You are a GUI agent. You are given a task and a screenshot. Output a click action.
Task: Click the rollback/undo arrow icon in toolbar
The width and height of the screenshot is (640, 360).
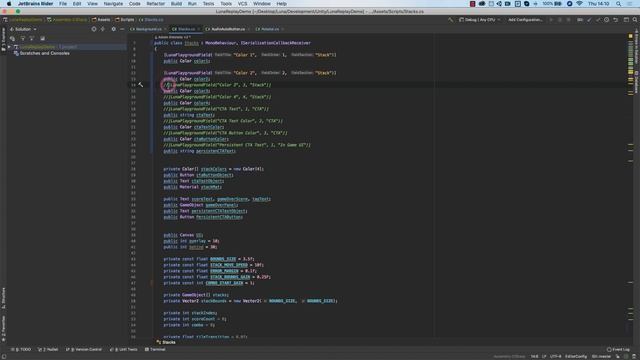(616, 20)
